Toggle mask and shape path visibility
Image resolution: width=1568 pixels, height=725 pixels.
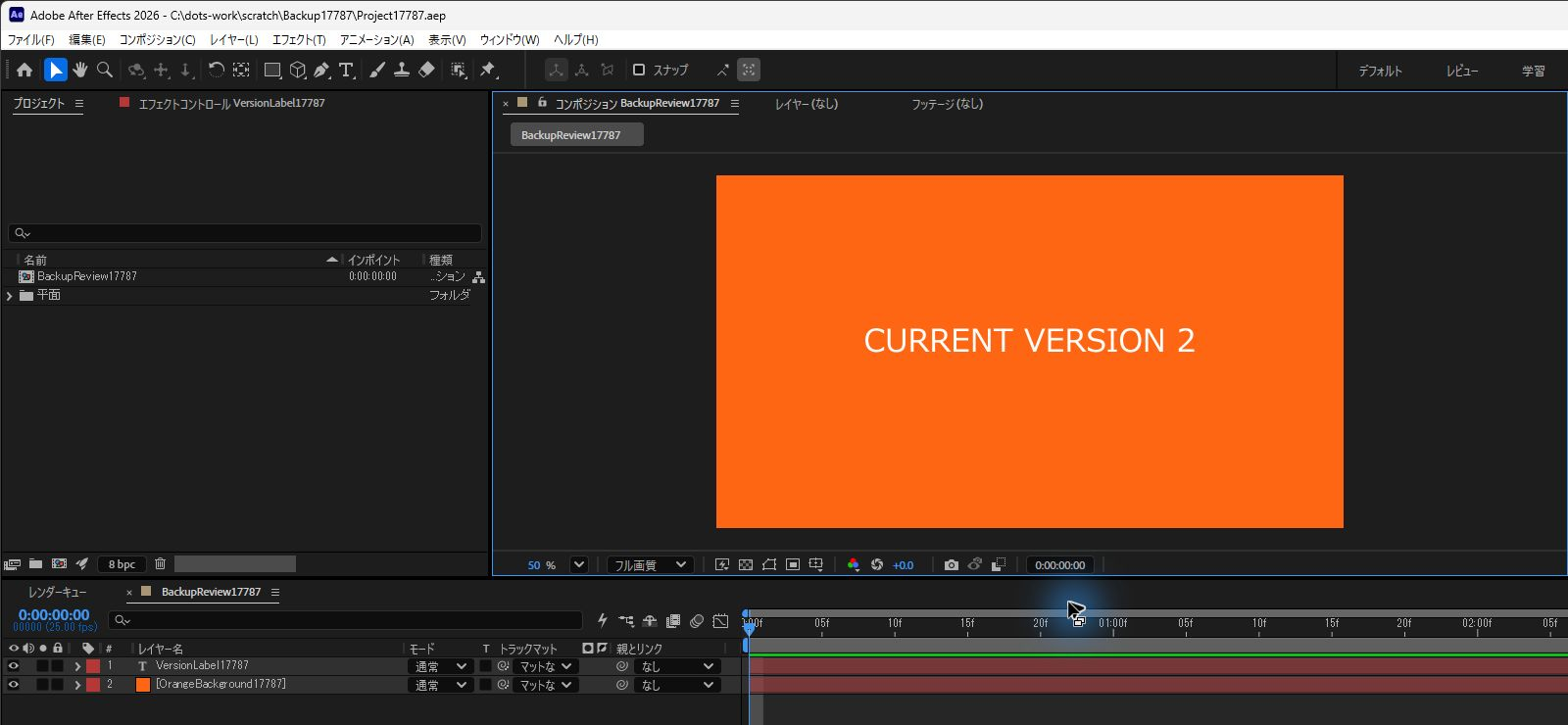point(769,564)
